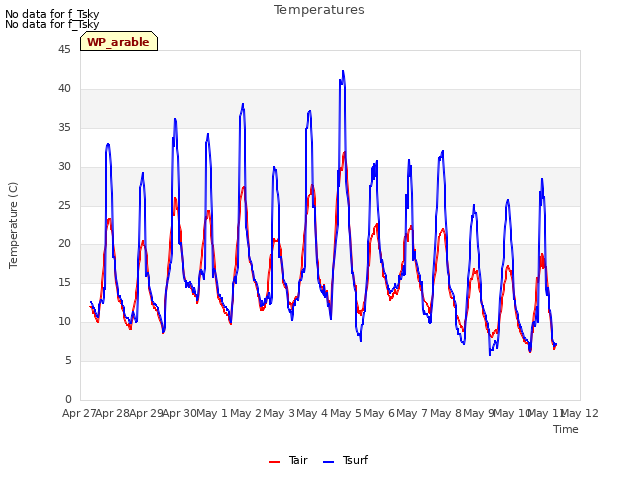The width and height of the screenshot is (640, 480).
Task: Select the Temperatures chart title
Action: coord(319,10)
